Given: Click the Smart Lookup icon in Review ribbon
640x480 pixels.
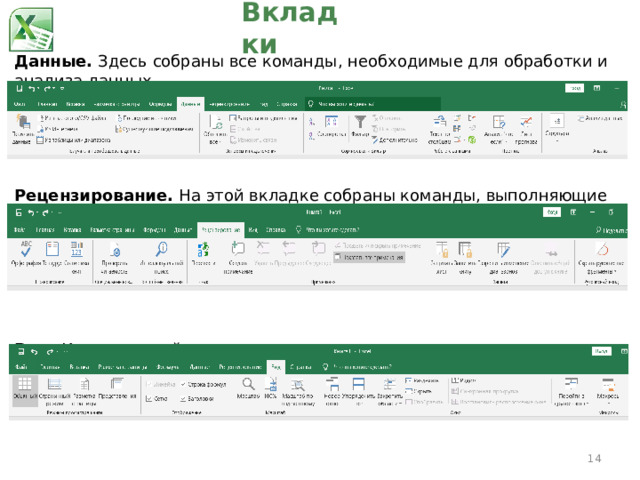Looking at the screenshot, I should (x=162, y=249).
